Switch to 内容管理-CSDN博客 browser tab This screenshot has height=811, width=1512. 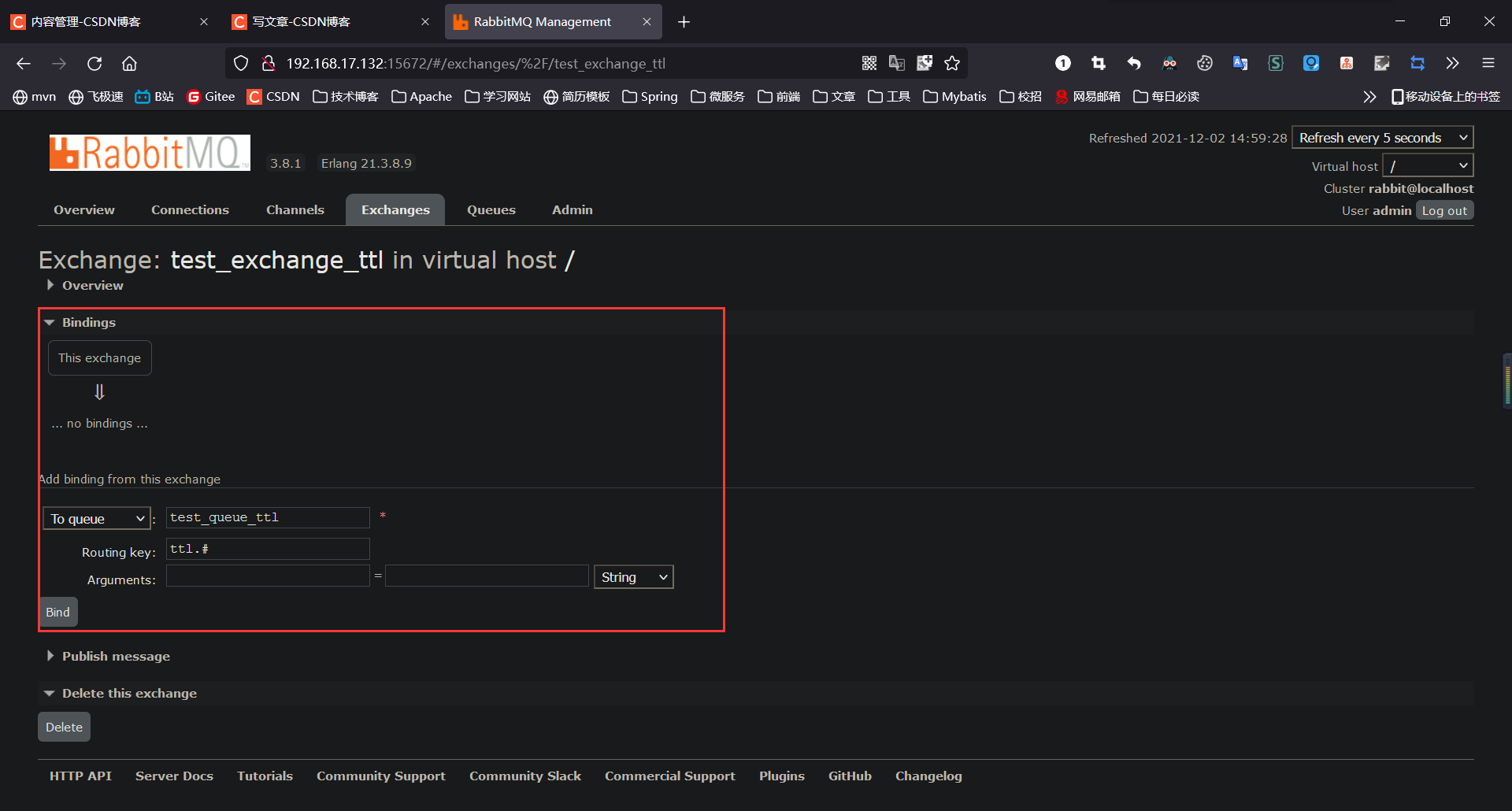tap(109, 22)
